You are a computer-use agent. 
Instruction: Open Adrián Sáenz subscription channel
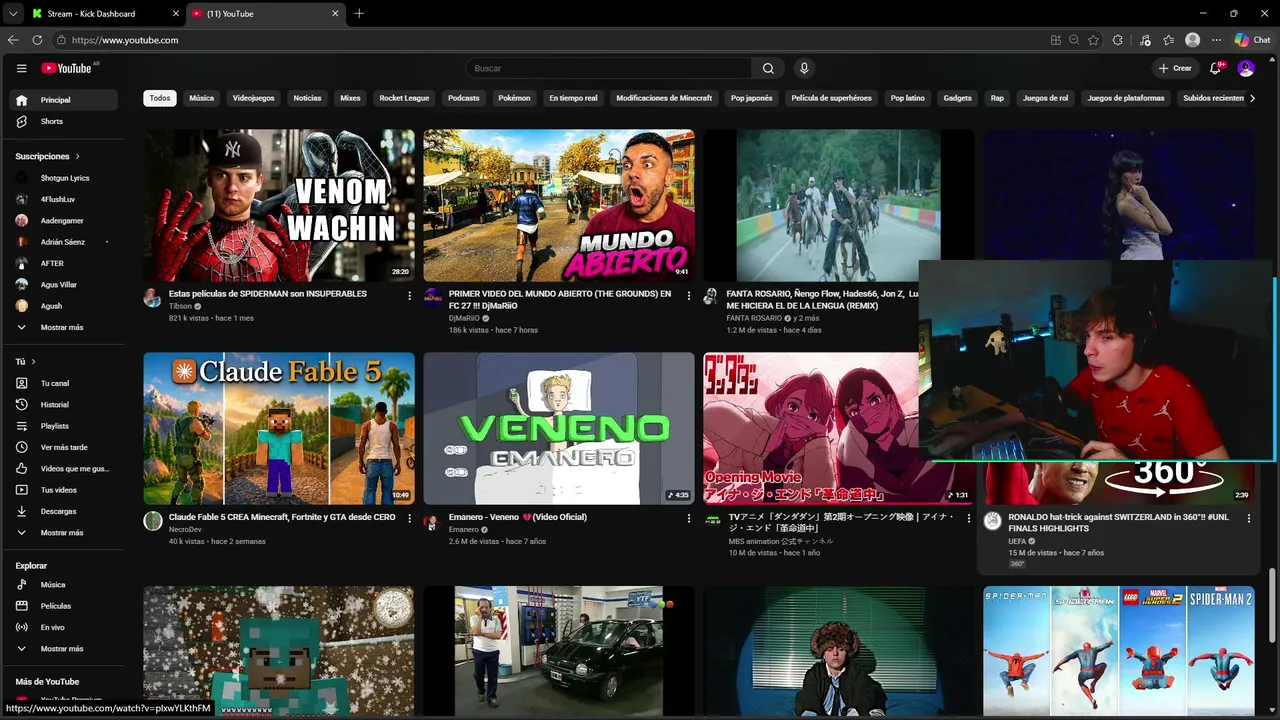65,242
